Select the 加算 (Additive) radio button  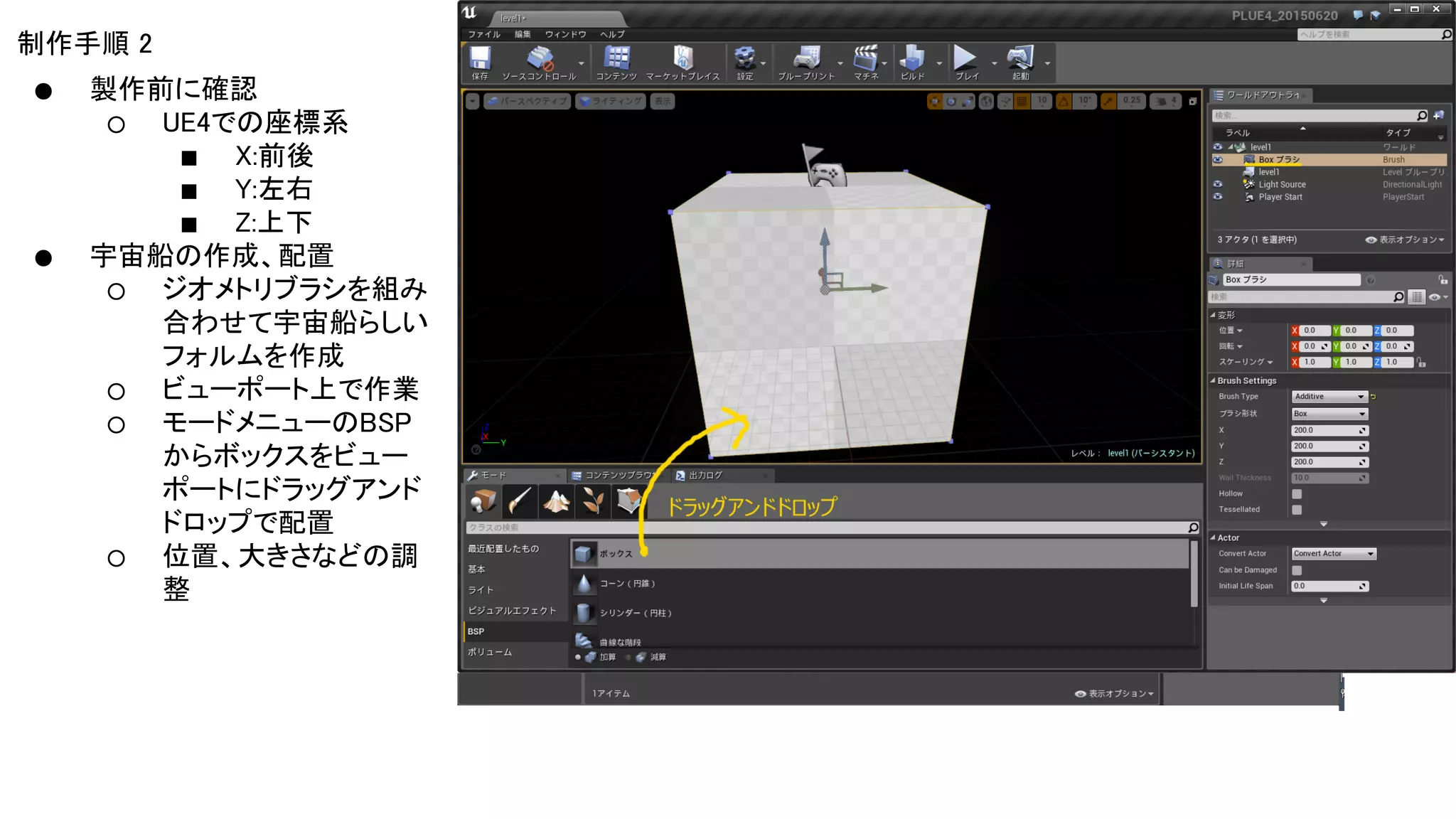[x=578, y=658]
